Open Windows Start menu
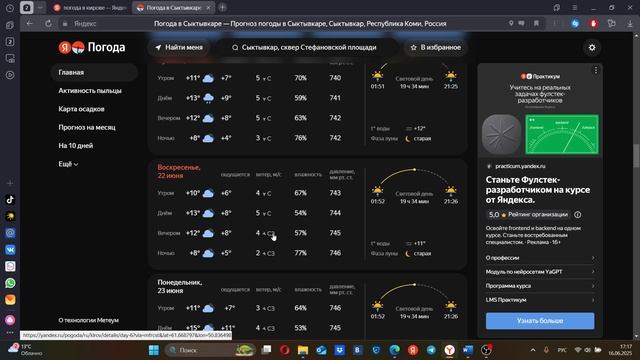The image size is (640, 360). (x=154, y=350)
